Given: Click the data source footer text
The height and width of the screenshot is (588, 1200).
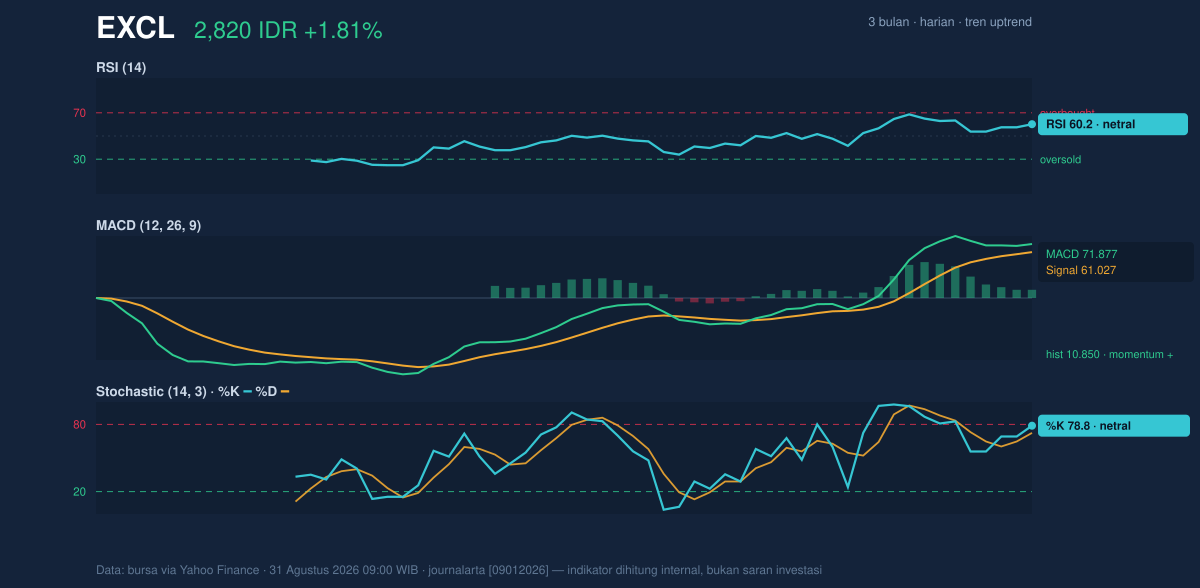Looking at the screenshot, I should (459, 570).
